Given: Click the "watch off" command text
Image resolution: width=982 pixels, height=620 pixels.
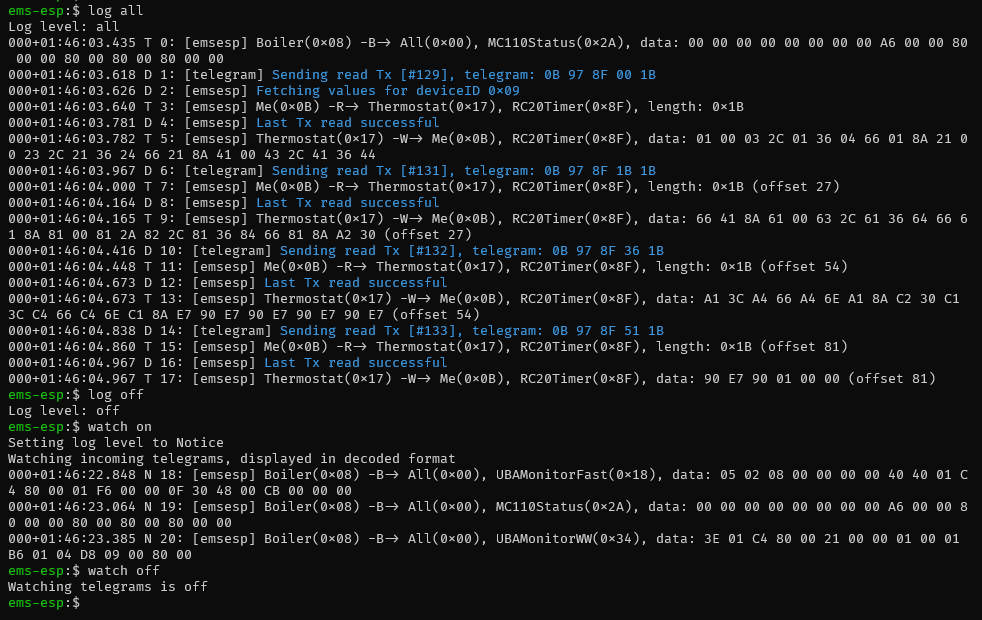Looking at the screenshot, I should (x=124, y=571).
